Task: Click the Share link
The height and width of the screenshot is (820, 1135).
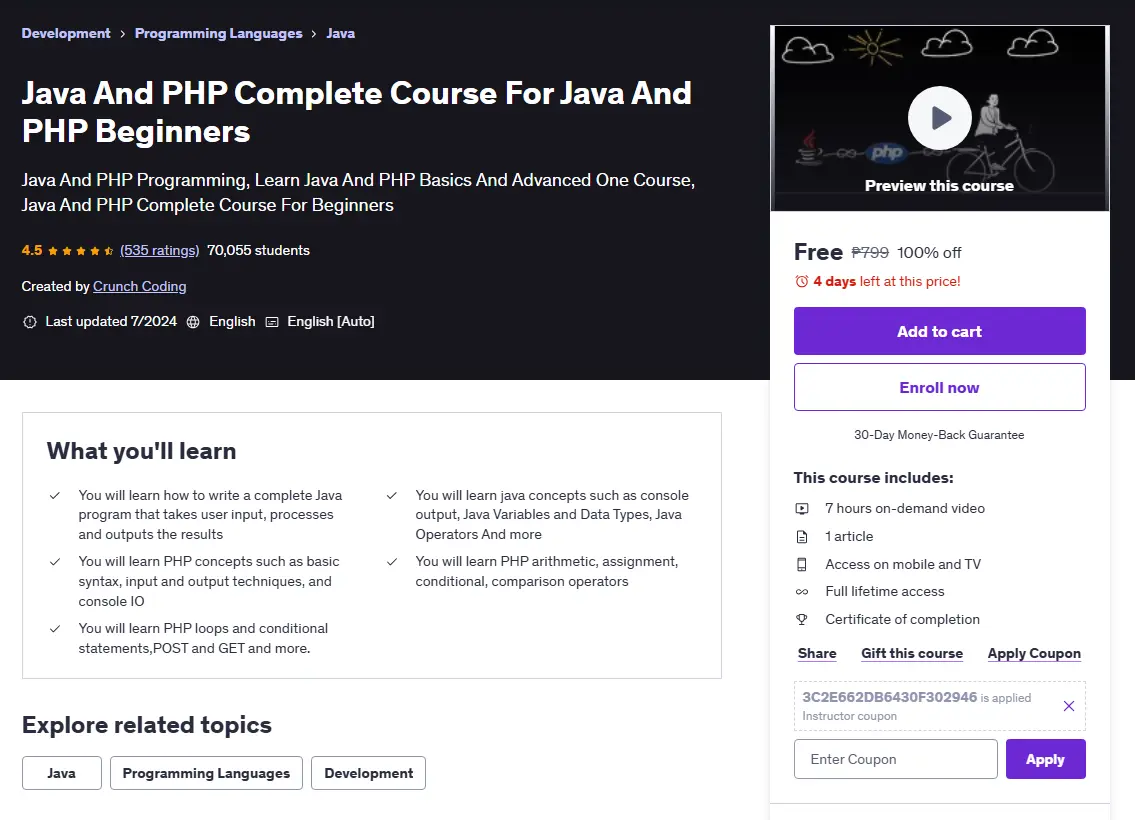Action: tap(817, 654)
